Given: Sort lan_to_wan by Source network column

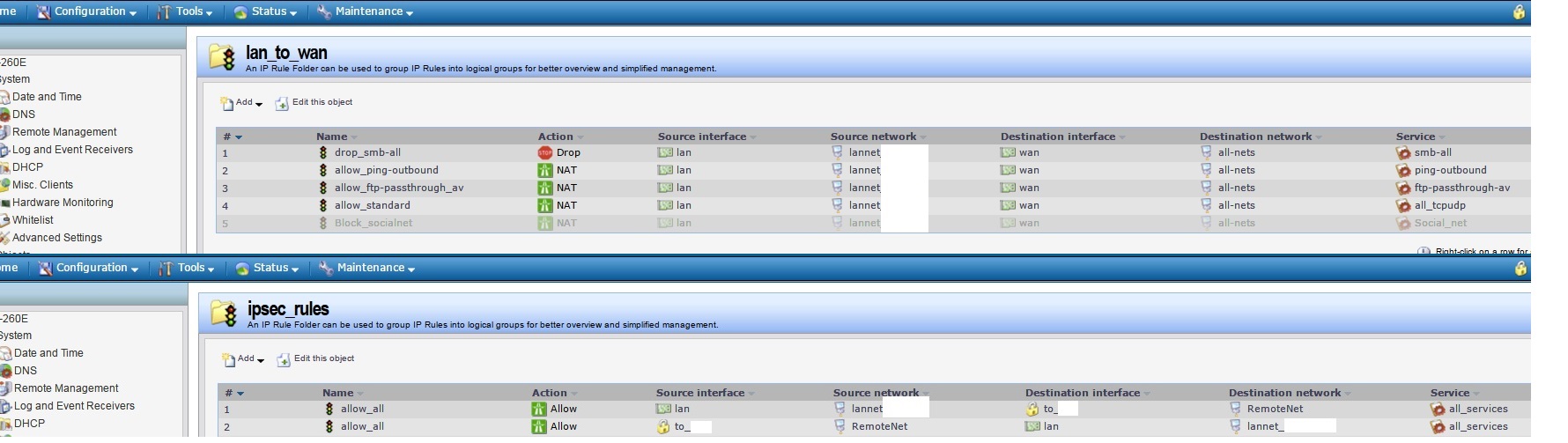Looking at the screenshot, I should coord(878,137).
